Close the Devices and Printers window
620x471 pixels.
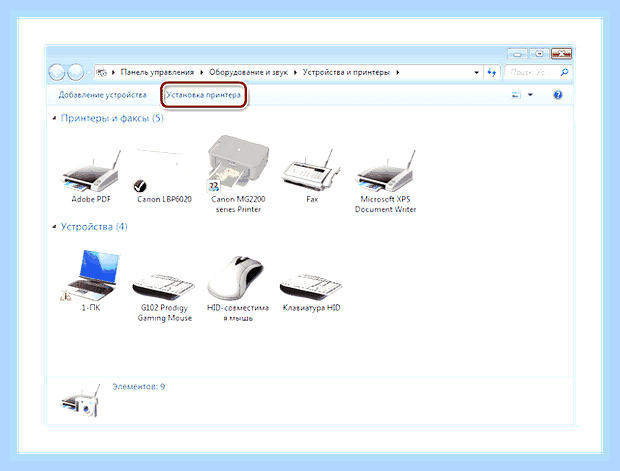pyautogui.click(x=561, y=53)
